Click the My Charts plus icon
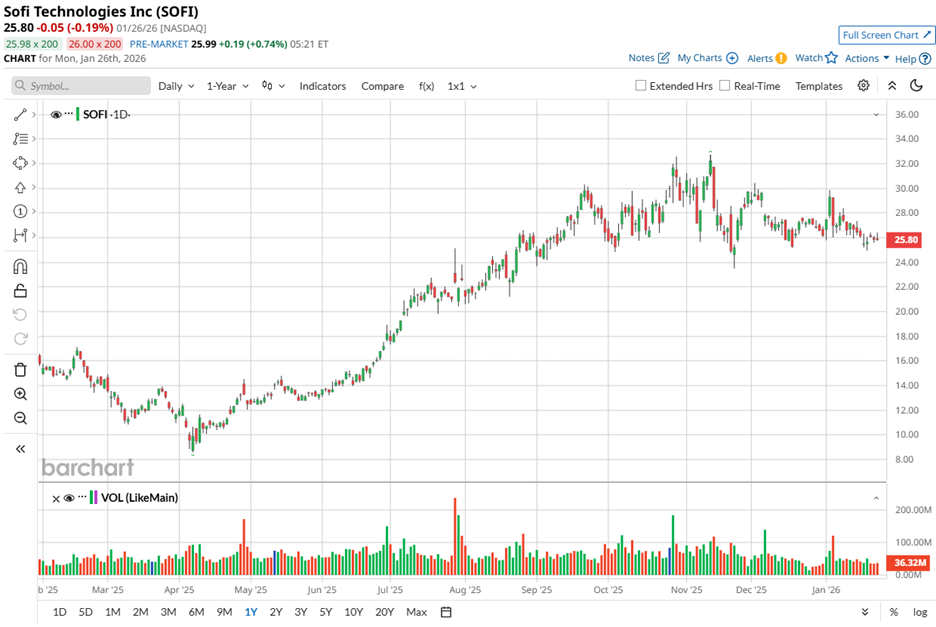The image size is (936, 627). coord(732,58)
